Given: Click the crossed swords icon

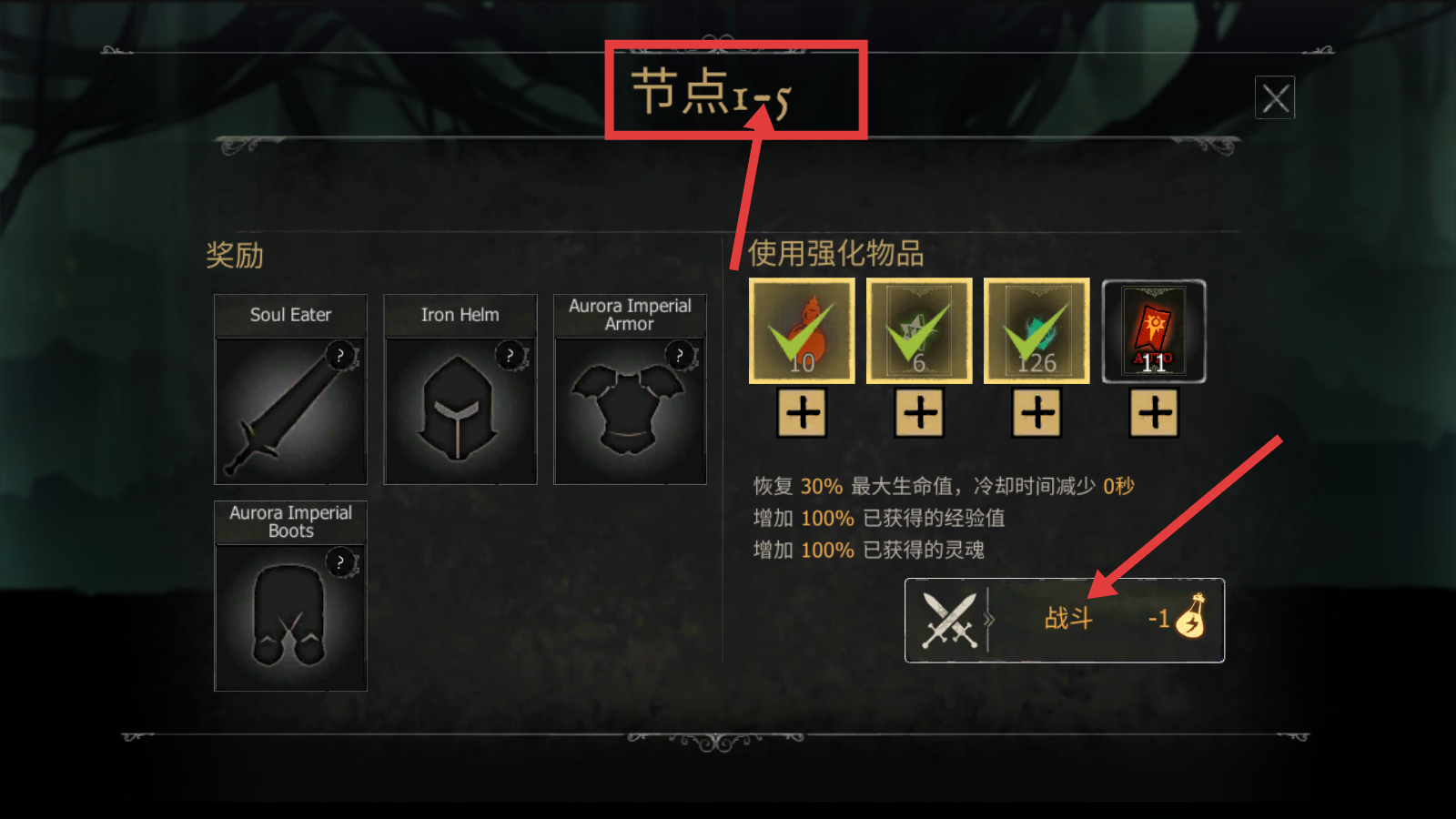Looking at the screenshot, I should [949, 621].
